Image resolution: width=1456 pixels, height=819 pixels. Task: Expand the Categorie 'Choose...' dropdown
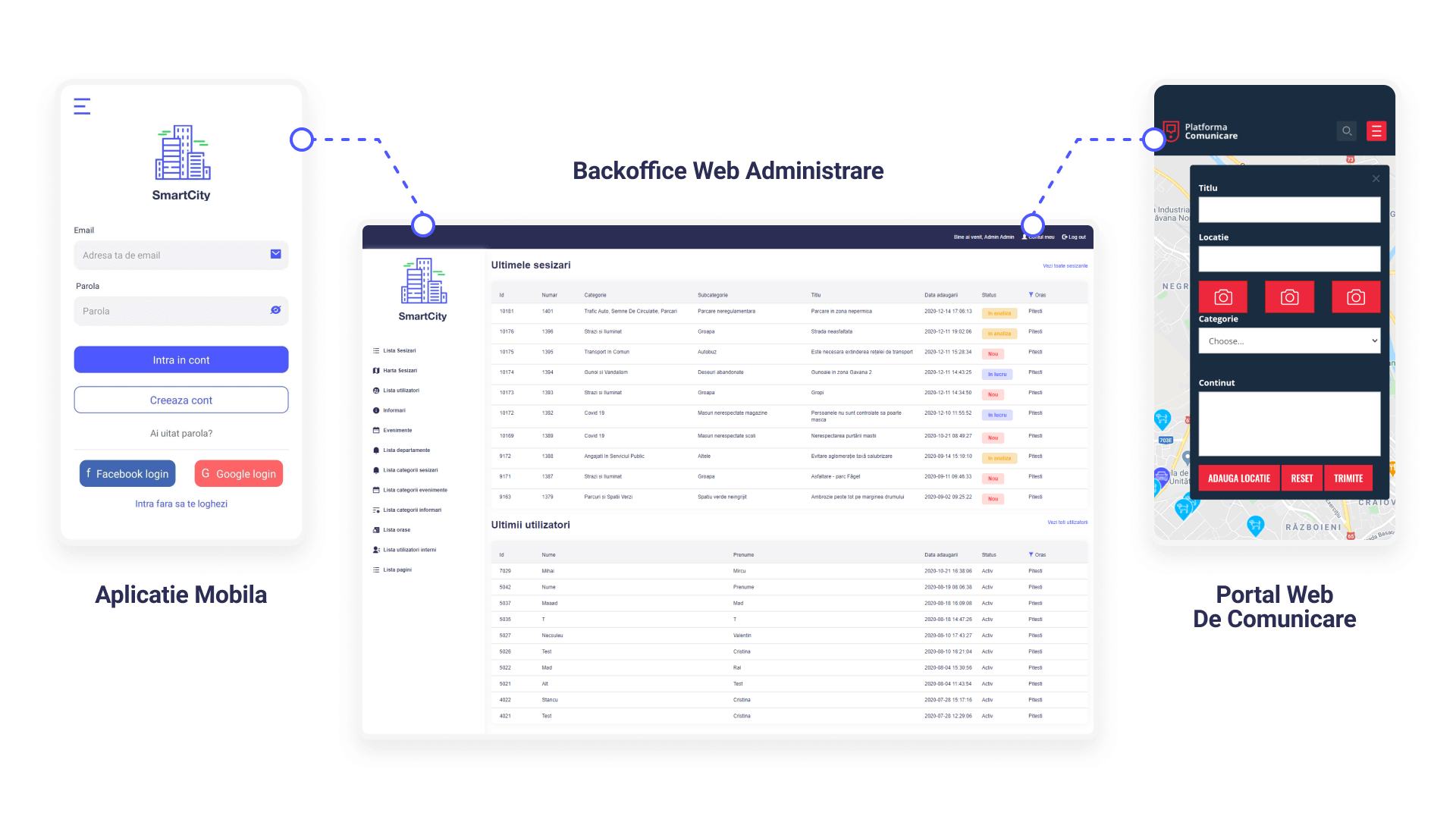click(x=1289, y=341)
